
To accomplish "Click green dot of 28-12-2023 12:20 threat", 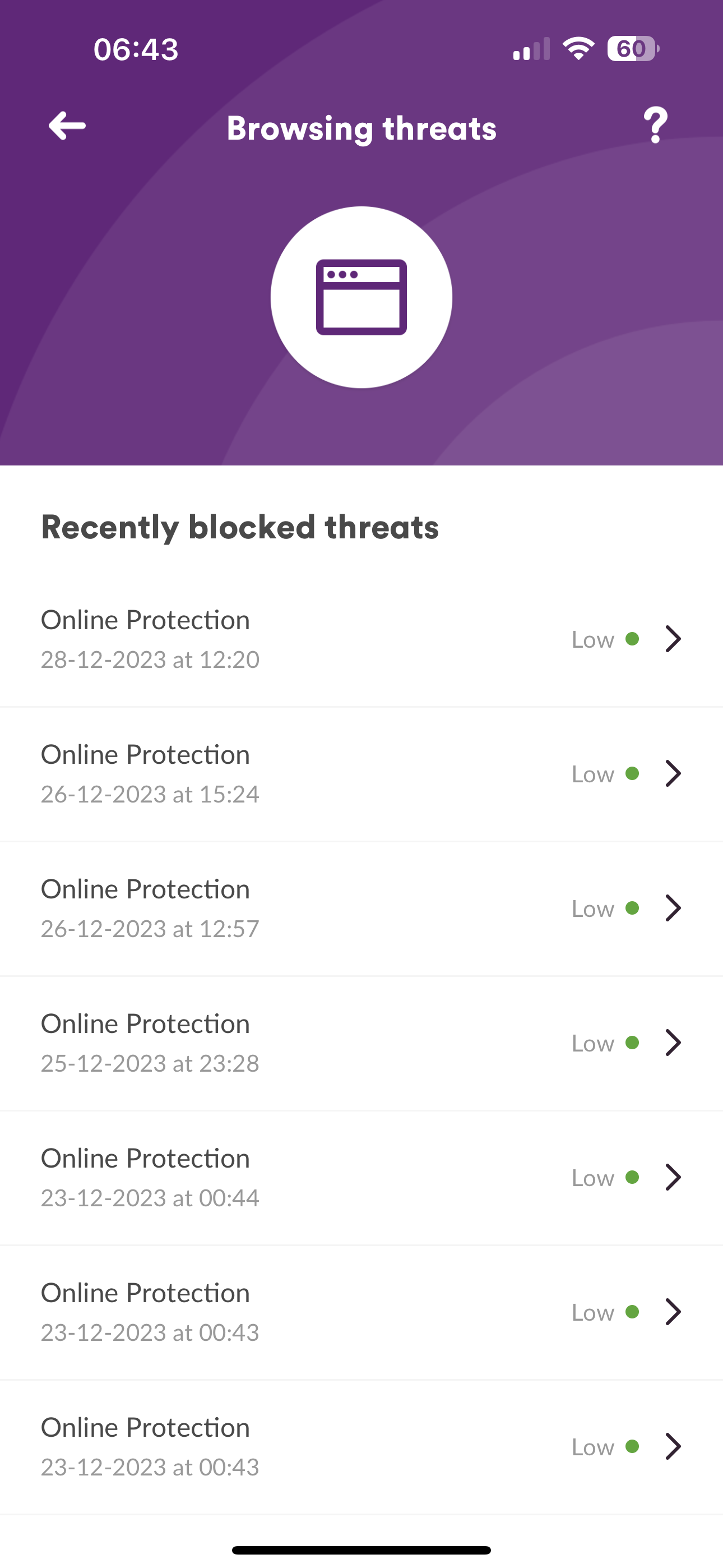I will 632,639.
